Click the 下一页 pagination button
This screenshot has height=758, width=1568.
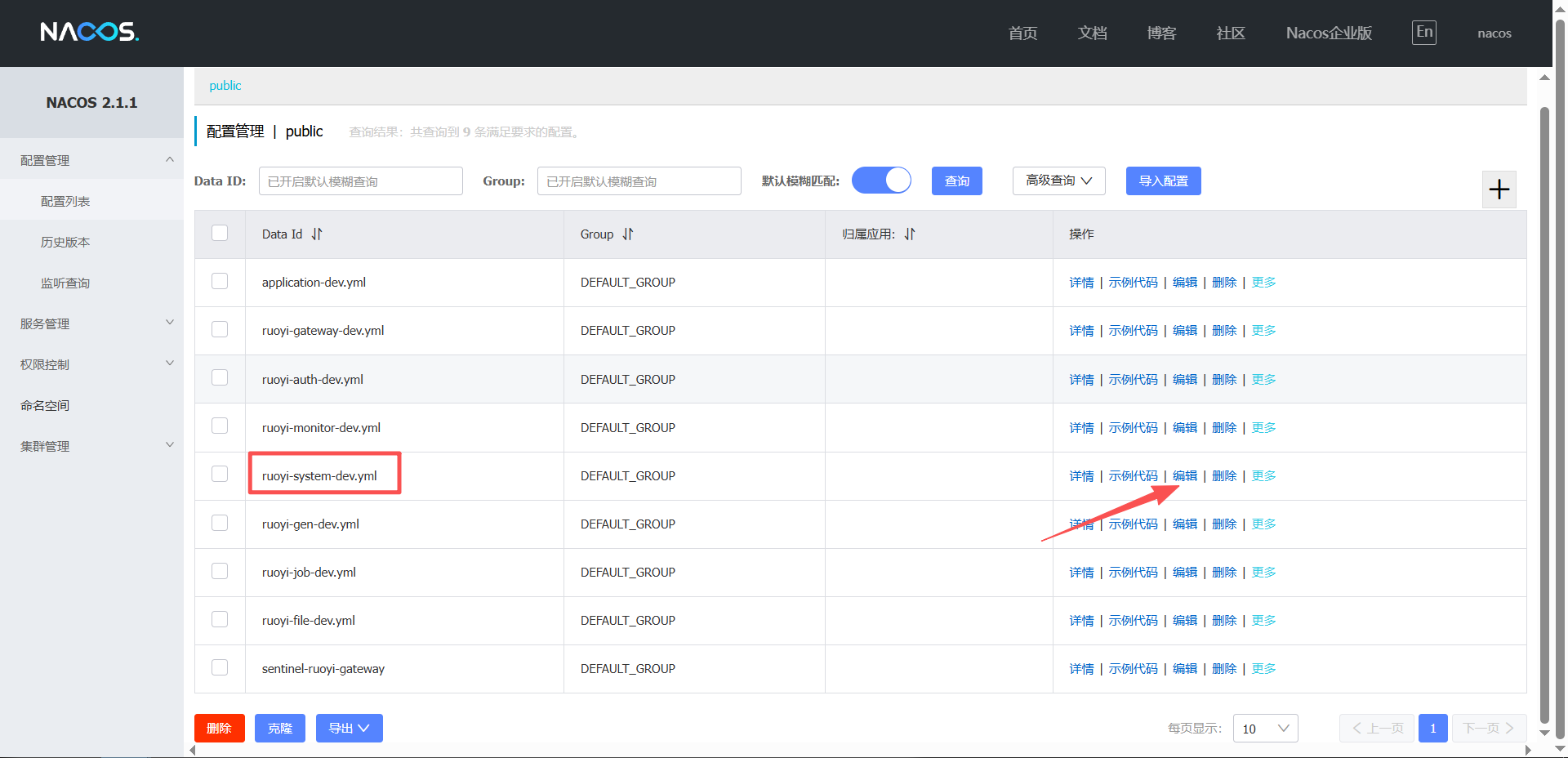tap(1489, 729)
